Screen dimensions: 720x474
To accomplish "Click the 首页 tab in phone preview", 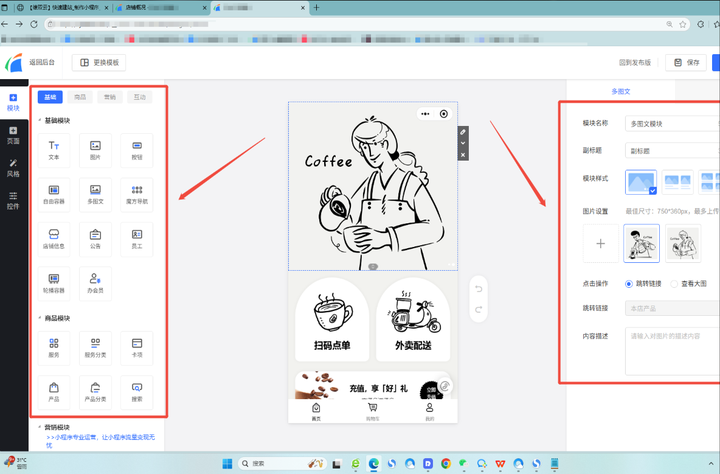I will [x=316, y=412].
